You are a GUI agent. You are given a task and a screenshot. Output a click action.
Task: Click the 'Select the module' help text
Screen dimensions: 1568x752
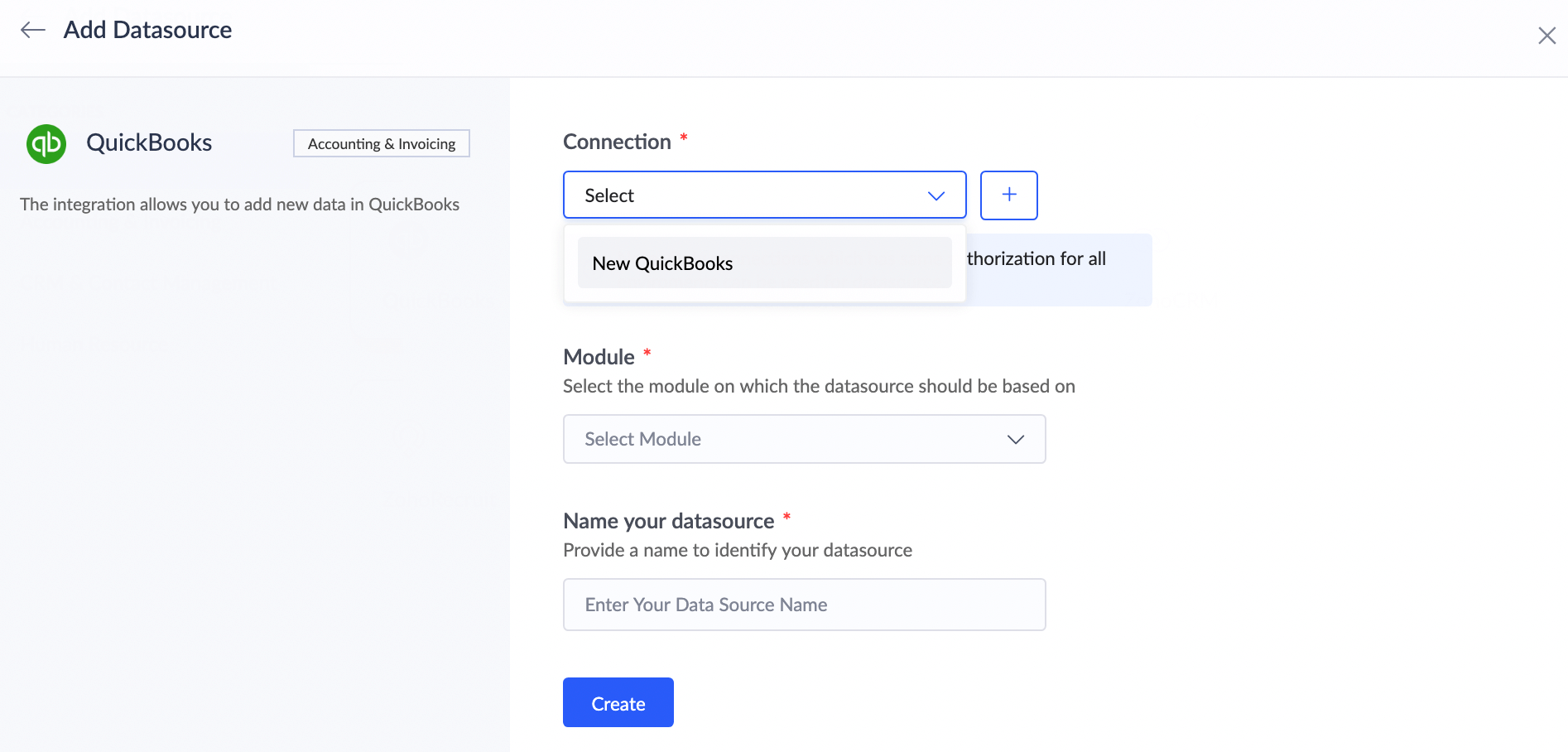(x=819, y=386)
